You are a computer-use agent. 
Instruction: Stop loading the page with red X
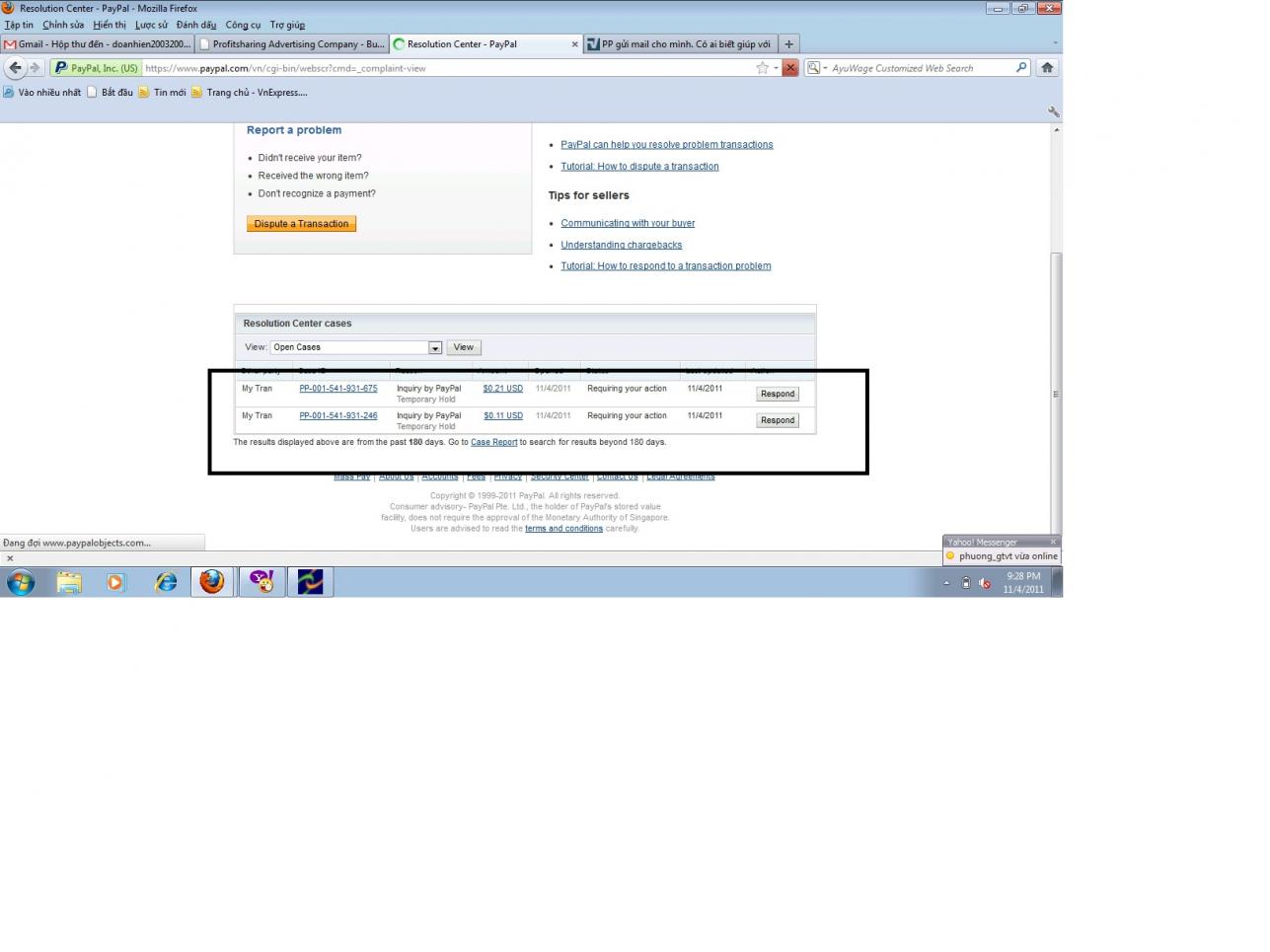[x=790, y=68]
